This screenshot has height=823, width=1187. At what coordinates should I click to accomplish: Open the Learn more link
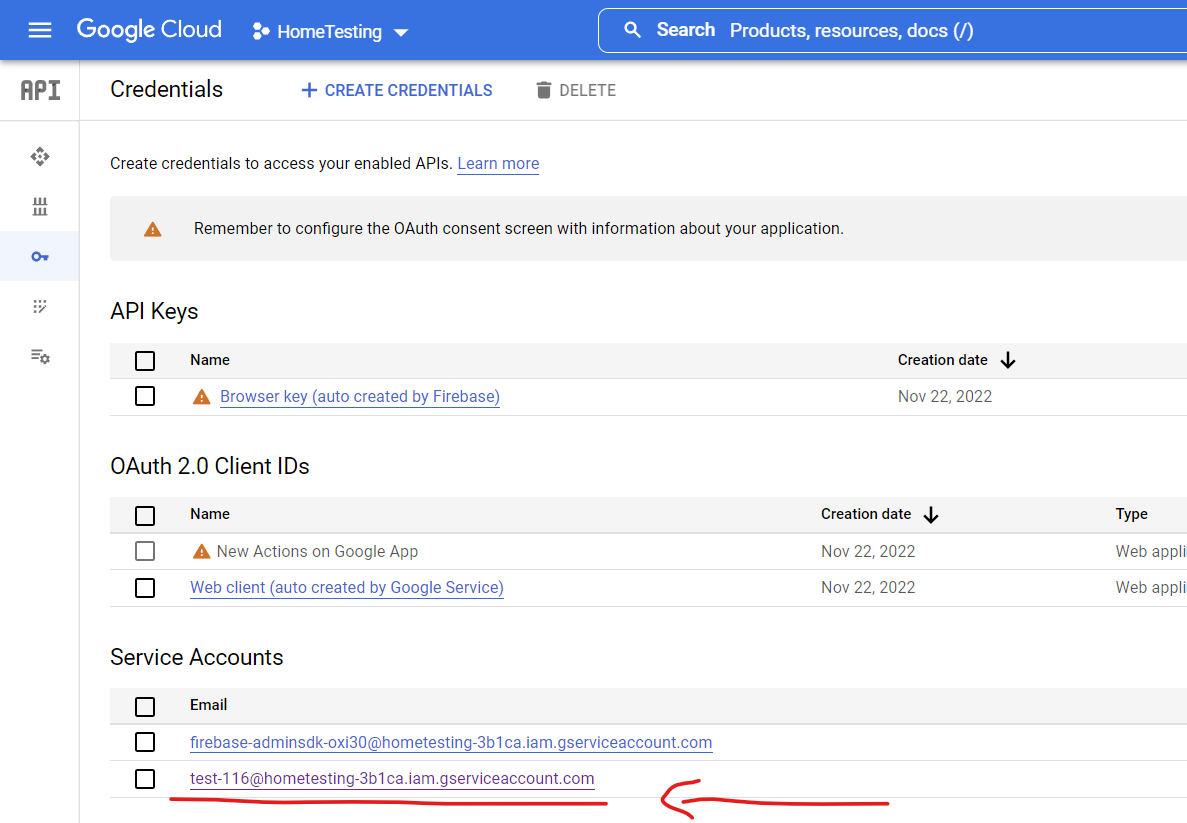click(x=498, y=164)
